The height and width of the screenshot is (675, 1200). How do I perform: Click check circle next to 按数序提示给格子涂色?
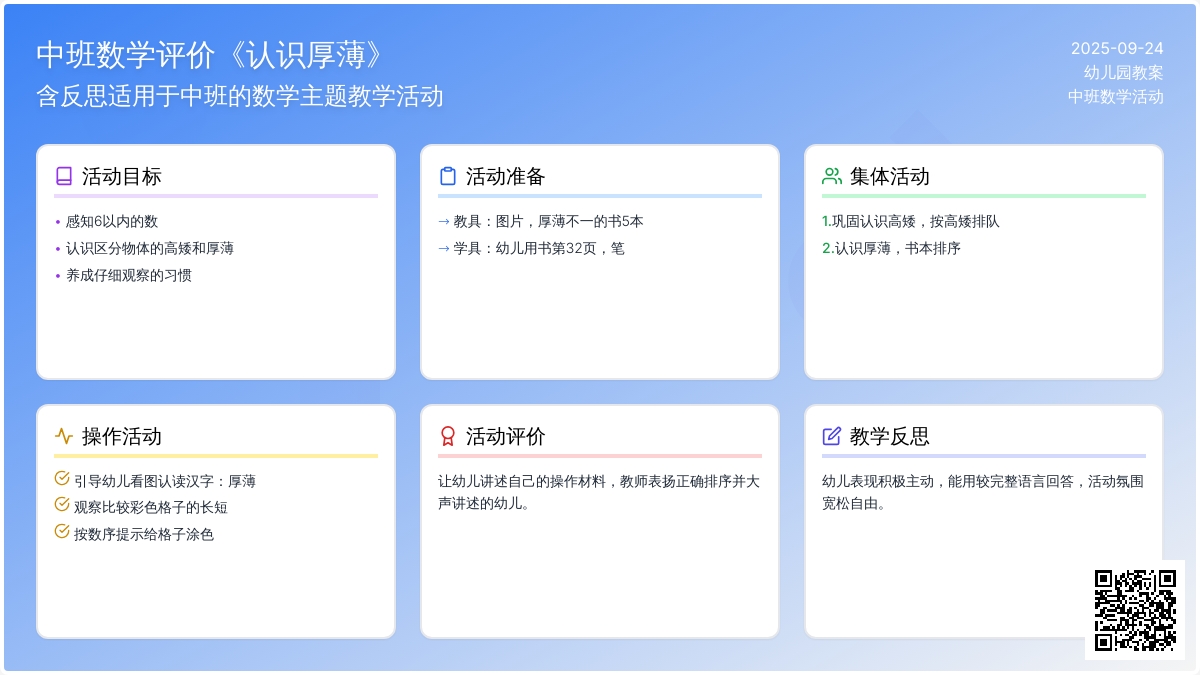tap(62, 532)
